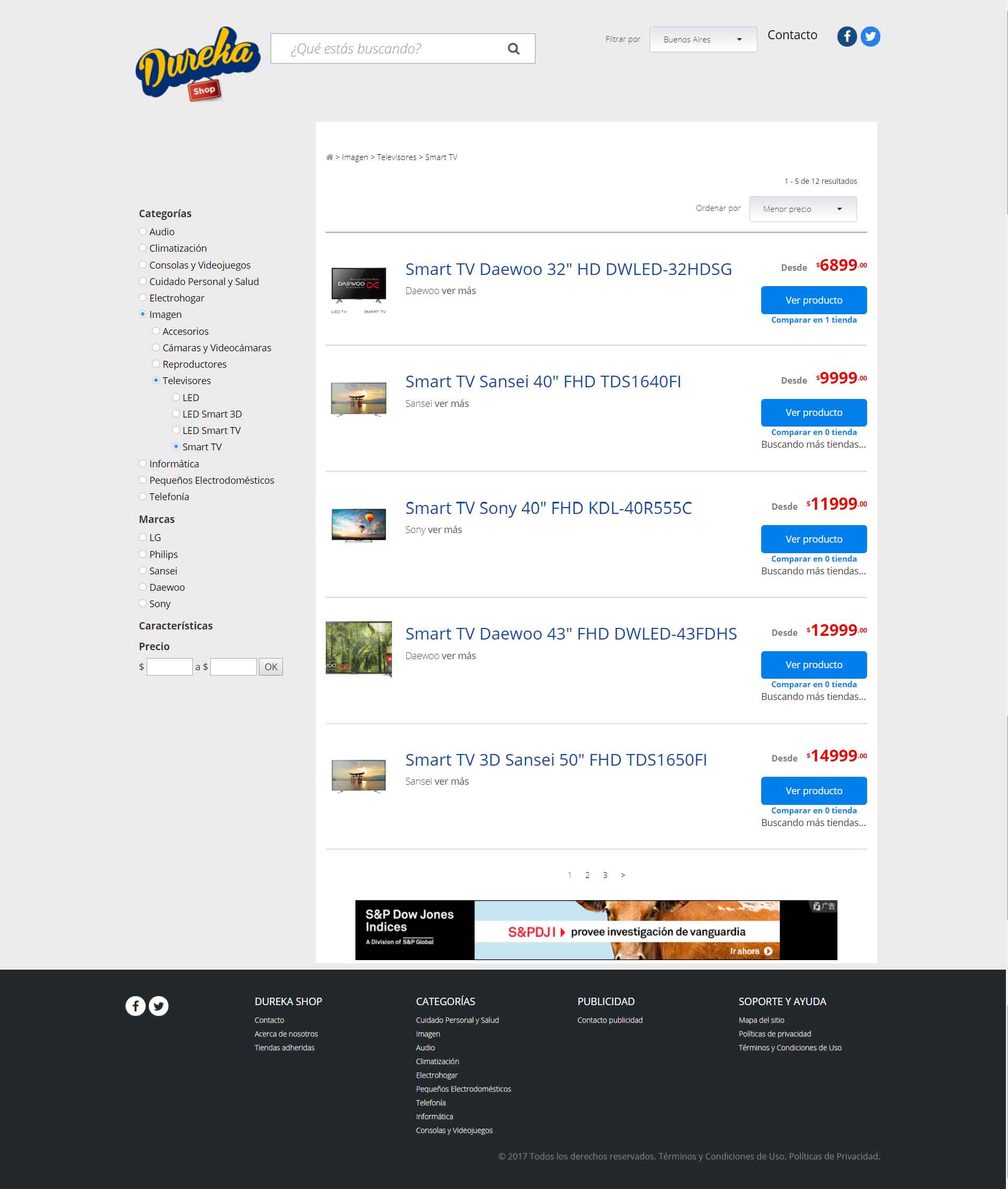Click the minimum price input field

pos(169,667)
